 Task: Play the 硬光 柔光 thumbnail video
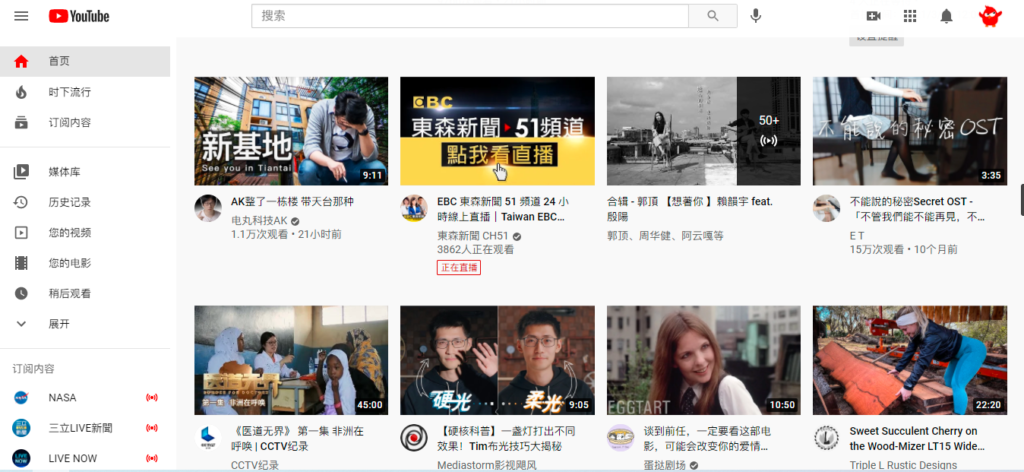pos(498,360)
